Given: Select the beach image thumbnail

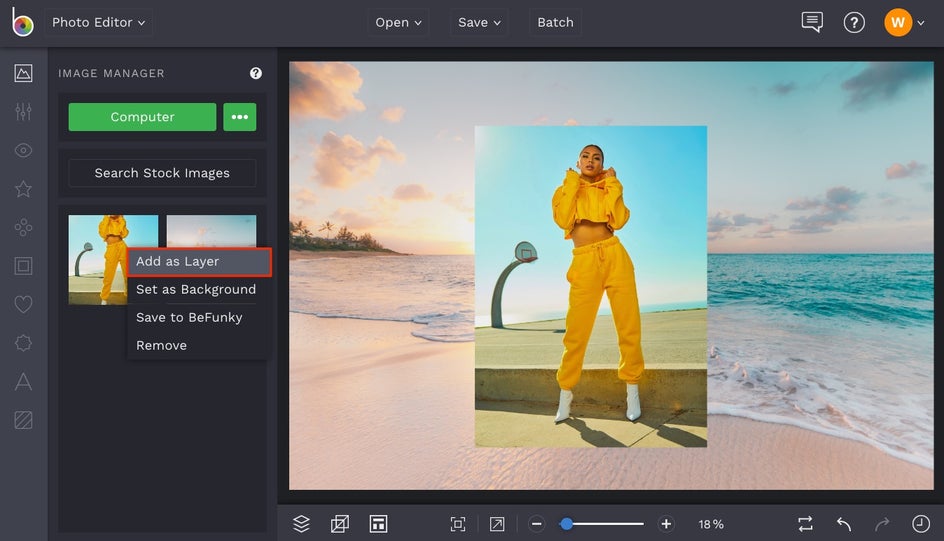Looking at the screenshot, I should [x=212, y=229].
